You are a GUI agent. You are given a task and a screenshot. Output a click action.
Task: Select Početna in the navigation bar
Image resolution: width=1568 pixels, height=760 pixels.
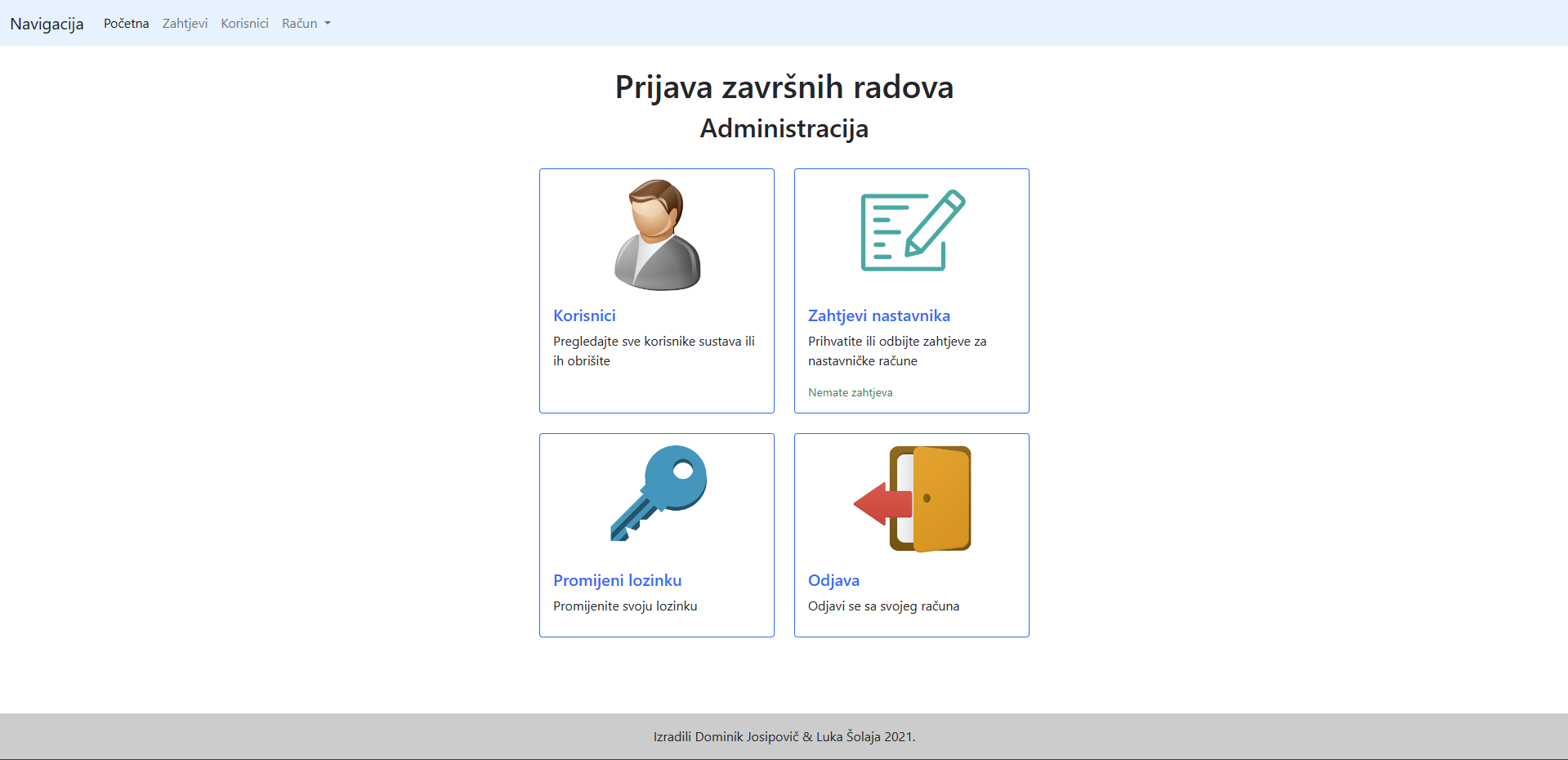[126, 23]
